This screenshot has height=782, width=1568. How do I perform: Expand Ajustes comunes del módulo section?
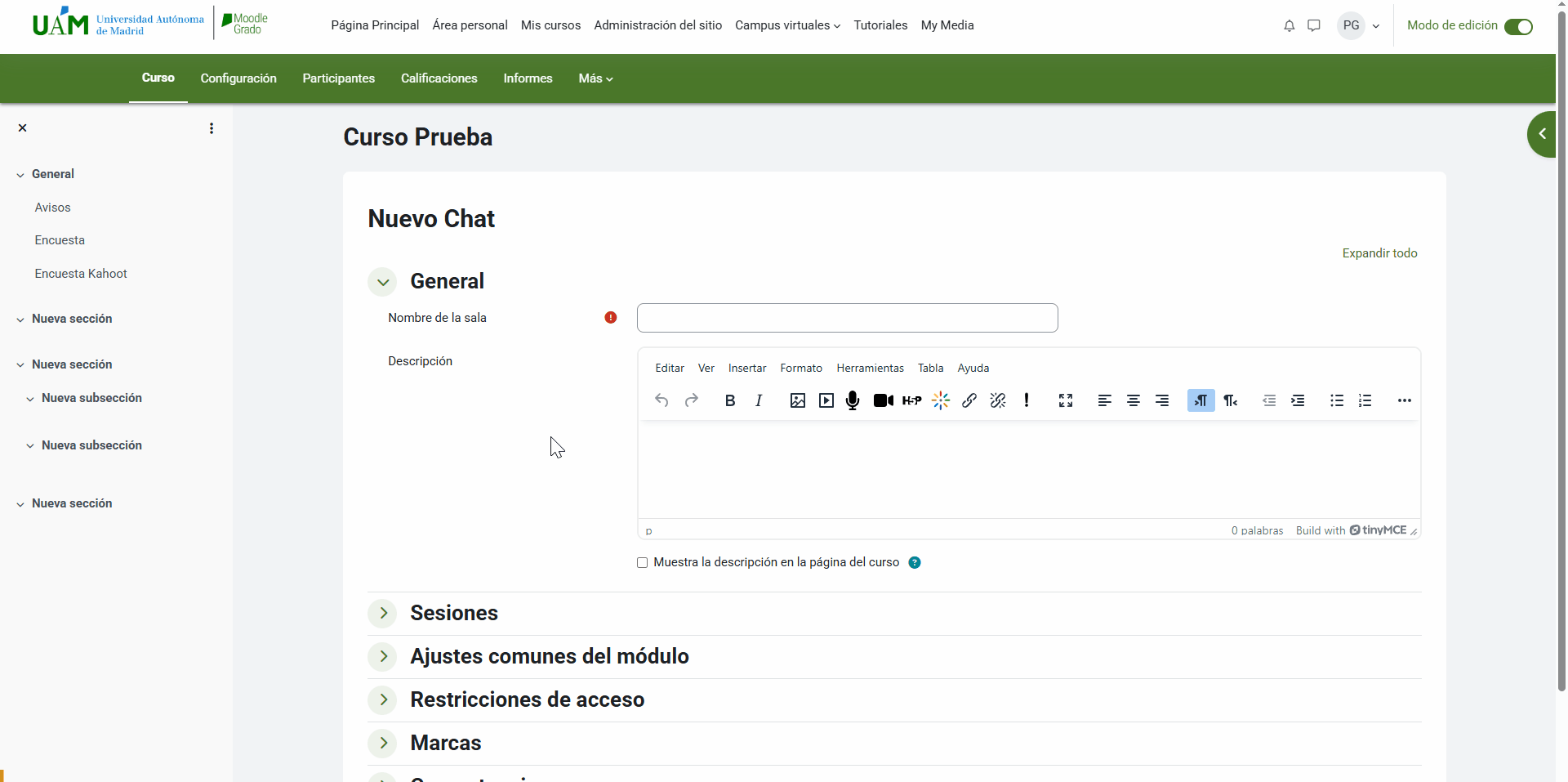coord(382,656)
